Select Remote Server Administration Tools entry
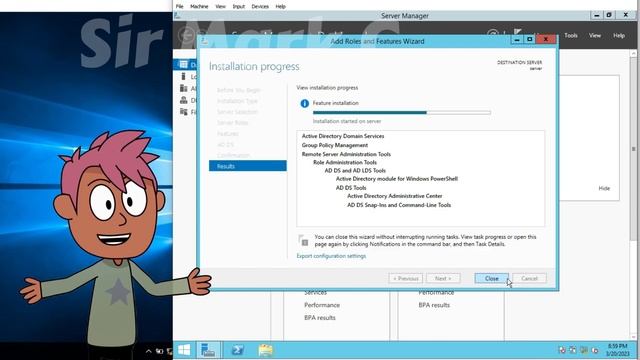Image resolution: width=640 pixels, height=360 pixels. pos(346,154)
